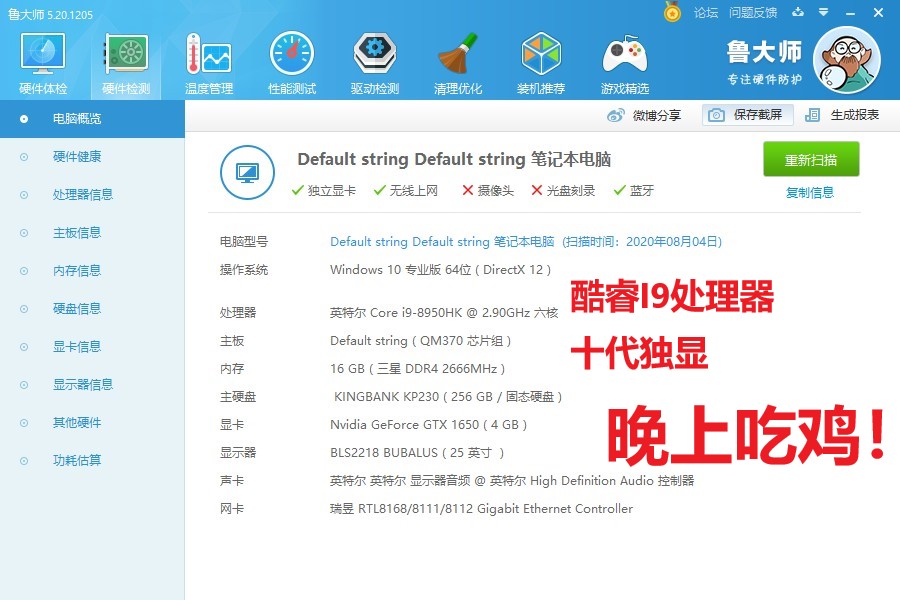
Task: Open 清理优化 cleanup broom icon
Action: pyautogui.click(x=457, y=63)
